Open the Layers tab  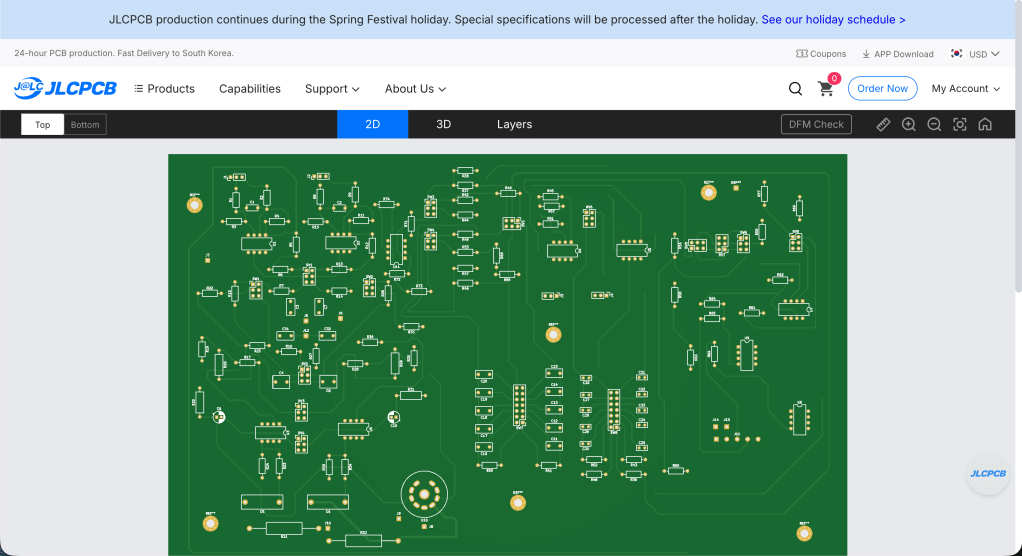pyautogui.click(x=514, y=124)
